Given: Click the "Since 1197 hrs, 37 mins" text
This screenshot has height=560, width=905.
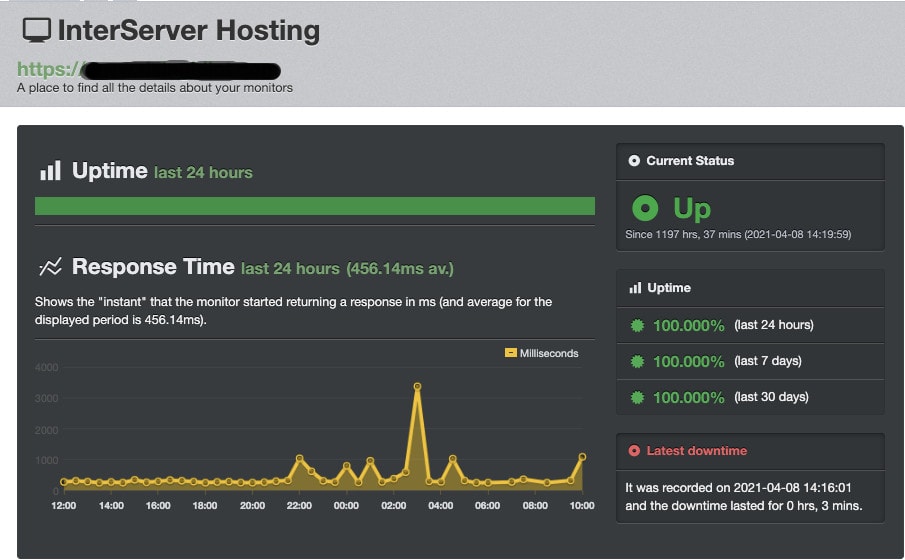Looking at the screenshot, I should tap(683, 234).
